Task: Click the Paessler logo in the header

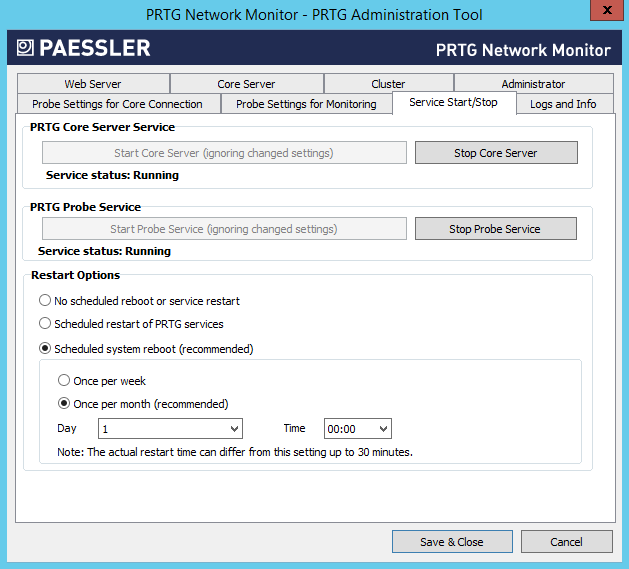Action: pos(84,48)
